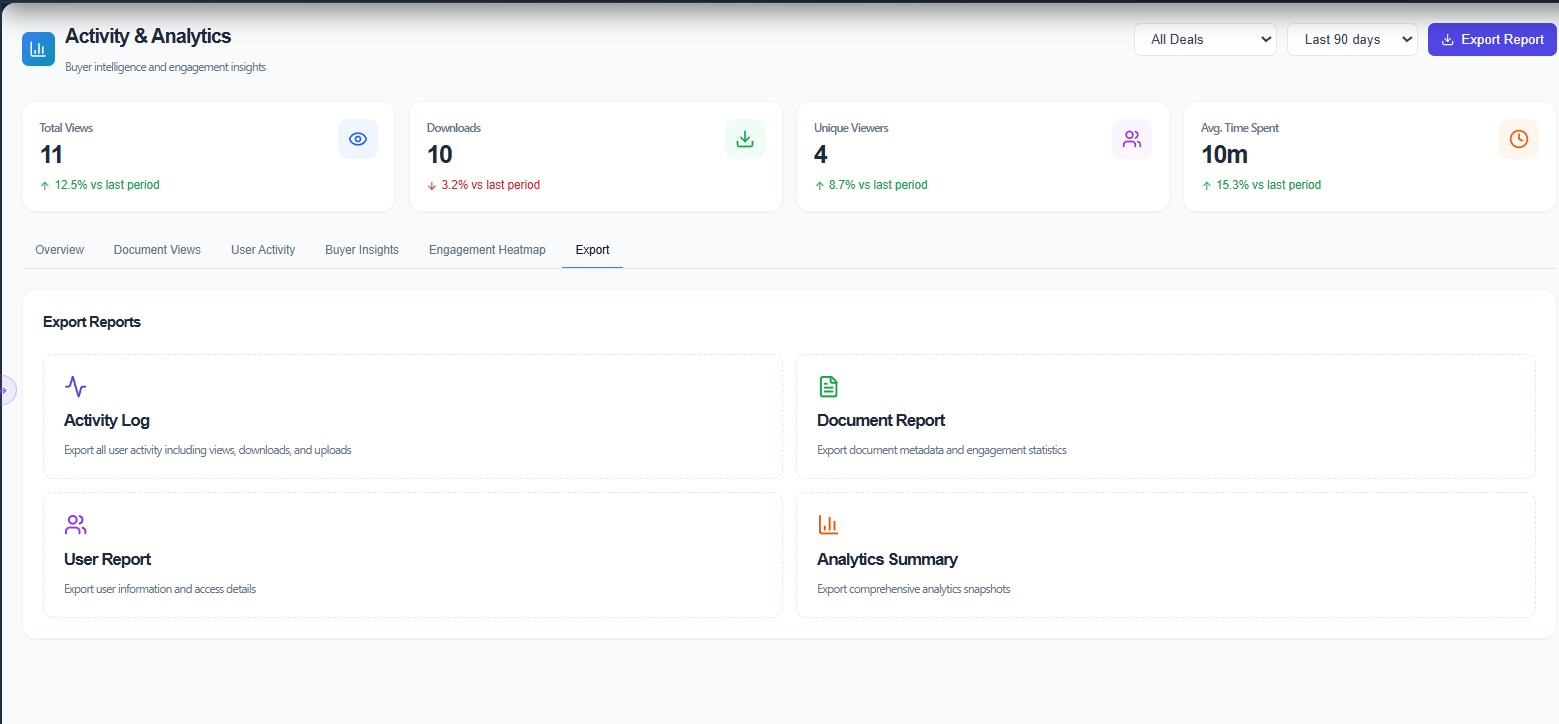Click the Export Report button
The height and width of the screenshot is (724, 1559).
(x=1491, y=39)
